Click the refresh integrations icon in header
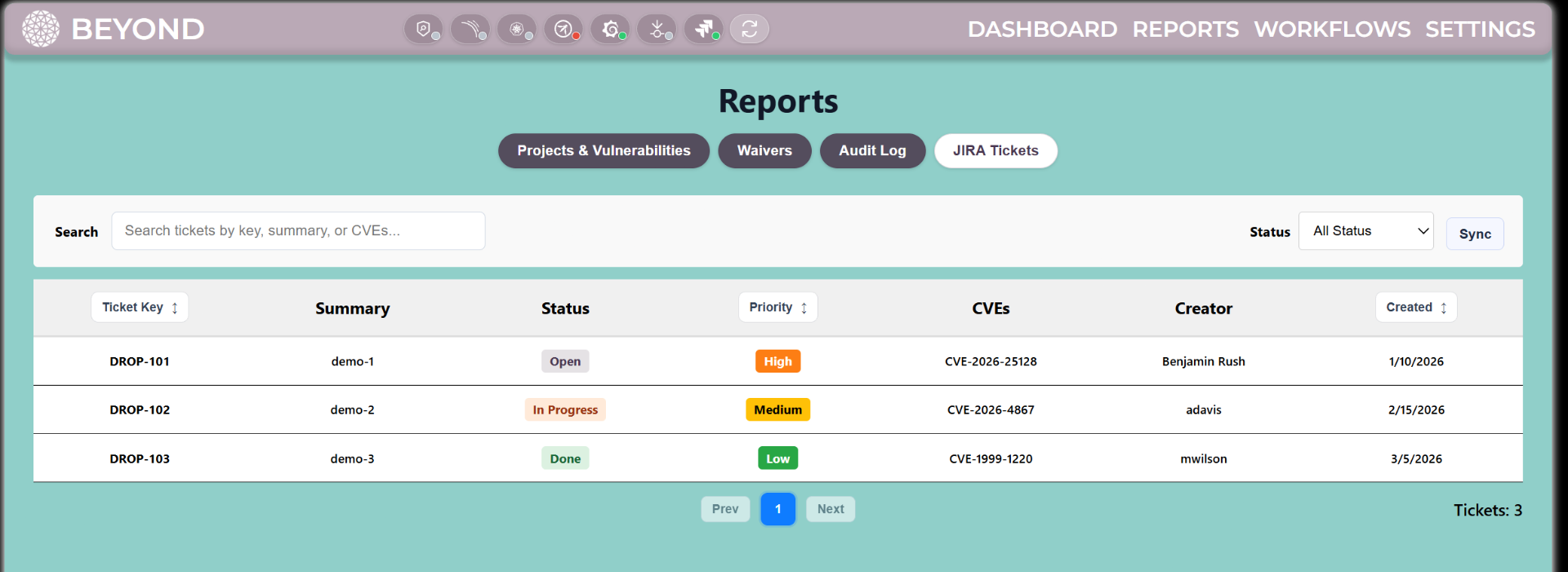1568x572 pixels. (749, 29)
